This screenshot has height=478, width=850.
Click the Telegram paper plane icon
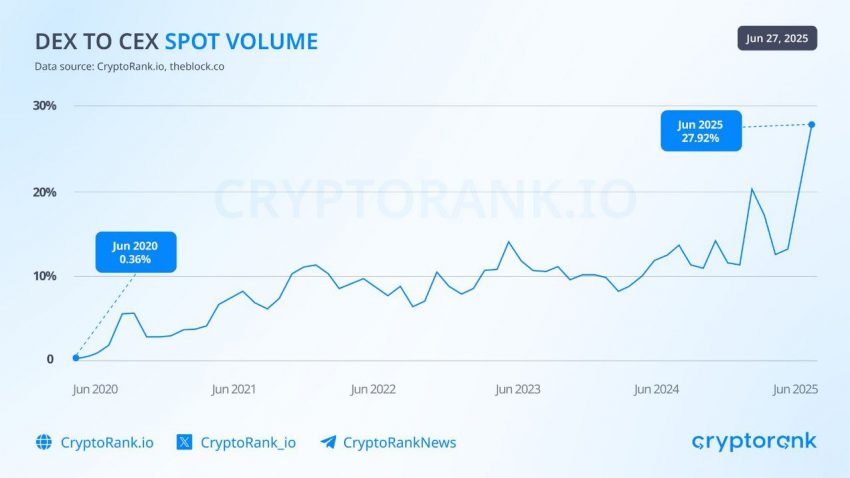[x=328, y=442]
